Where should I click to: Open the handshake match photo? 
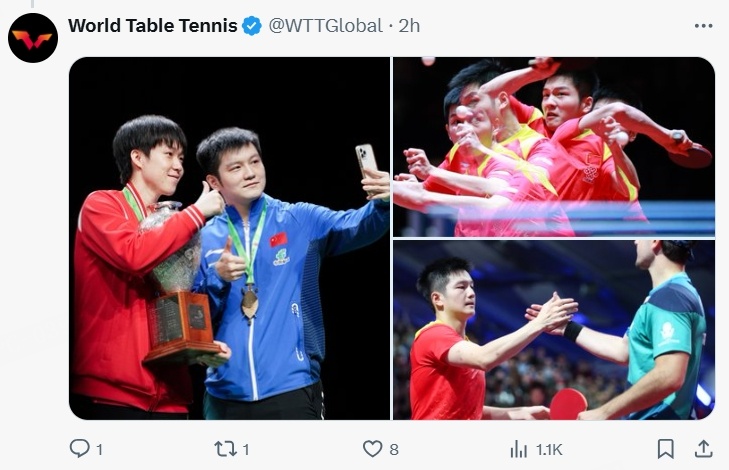point(554,330)
